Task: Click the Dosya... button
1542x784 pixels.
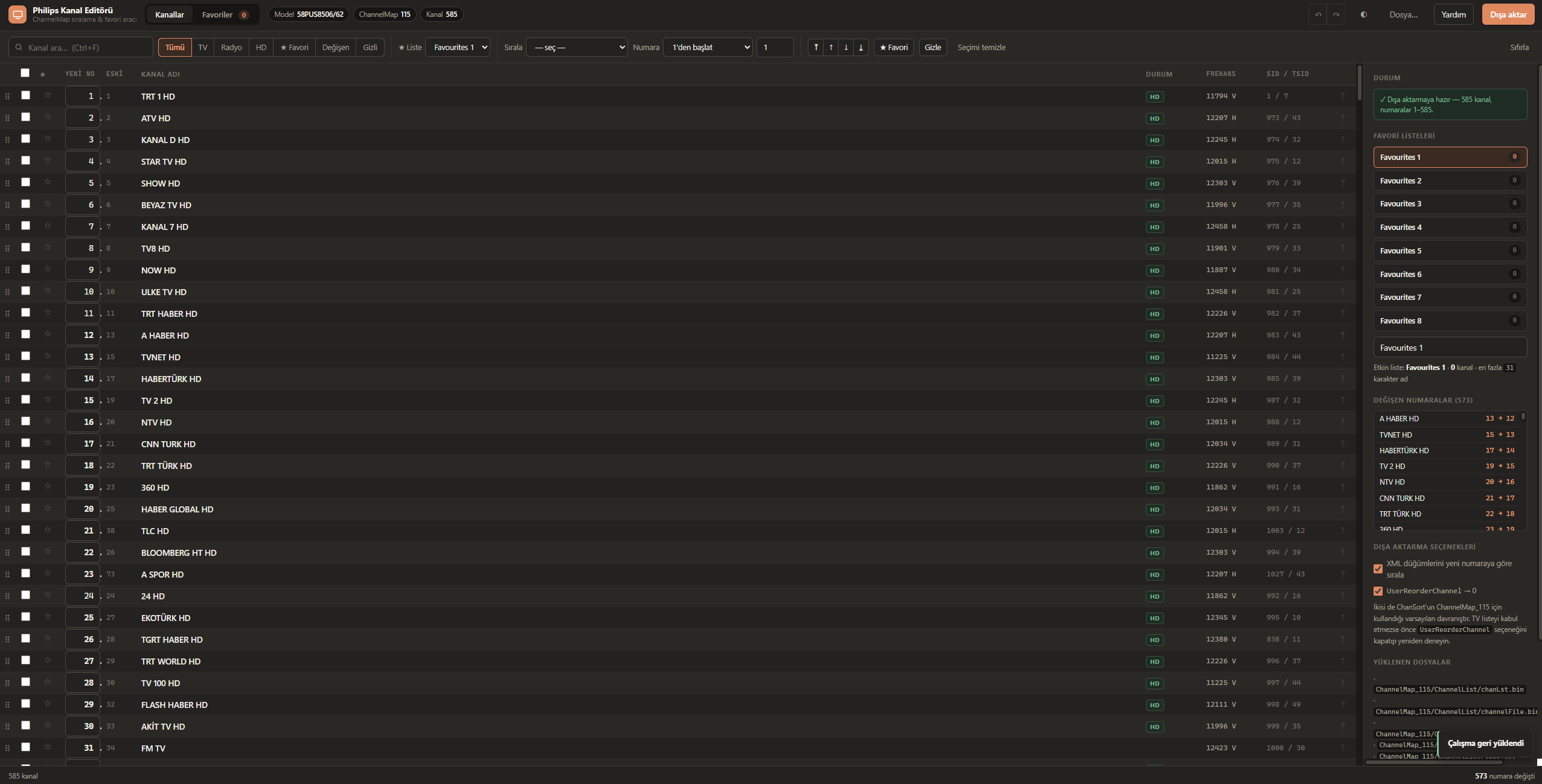Action: click(1403, 14)
